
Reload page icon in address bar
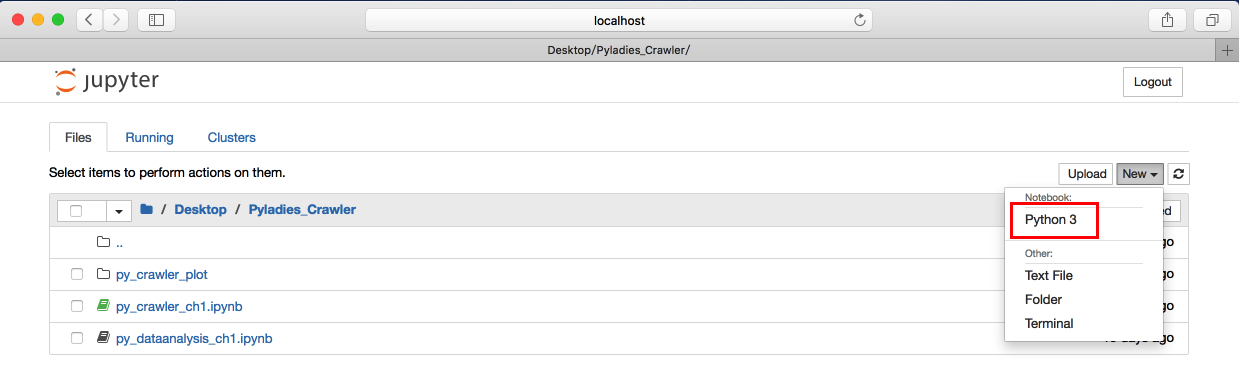coord(859,20)
